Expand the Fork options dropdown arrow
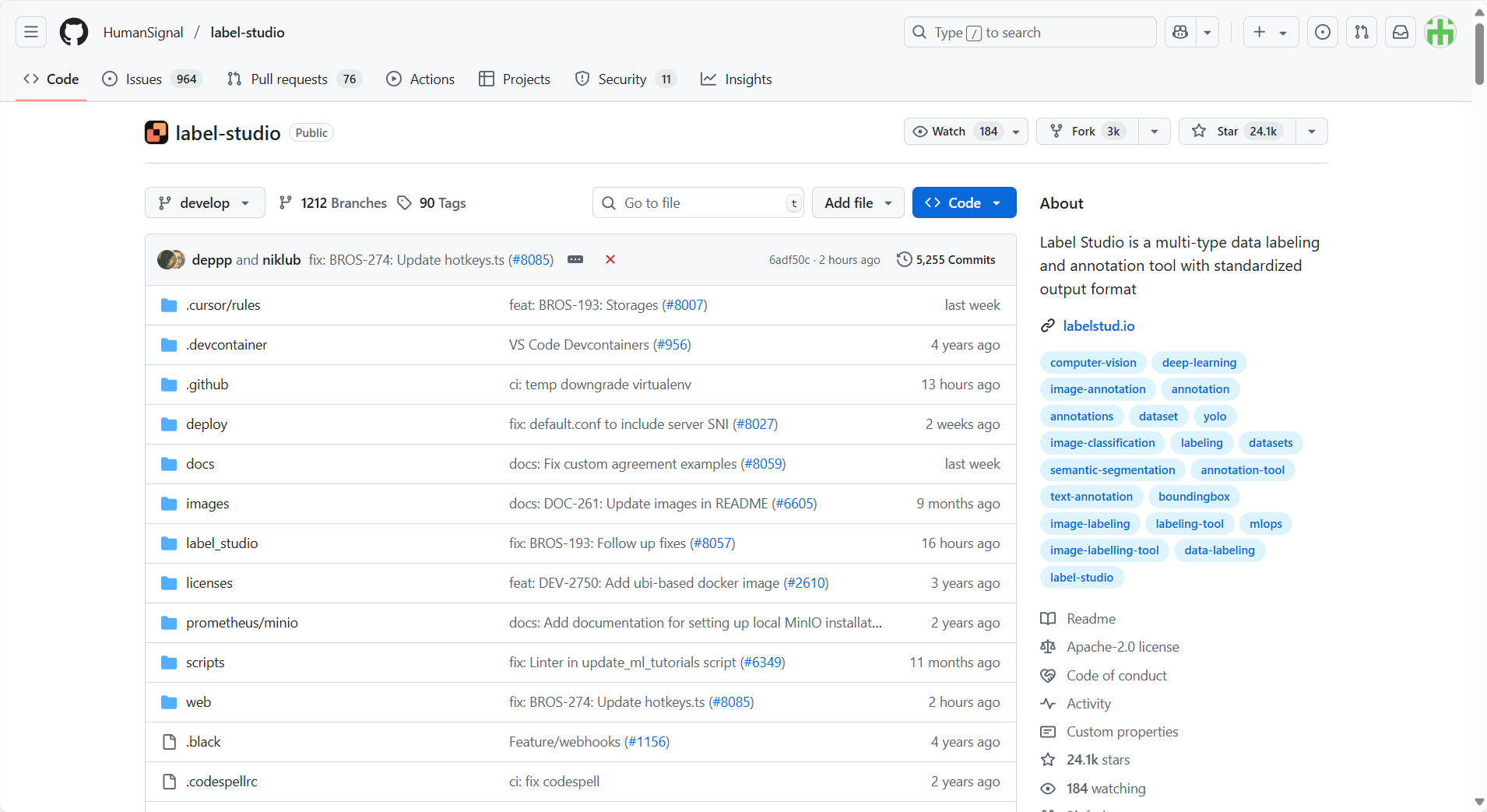Image resolution: width=1487 pixels, height=812 pixels. [1154, 131]
